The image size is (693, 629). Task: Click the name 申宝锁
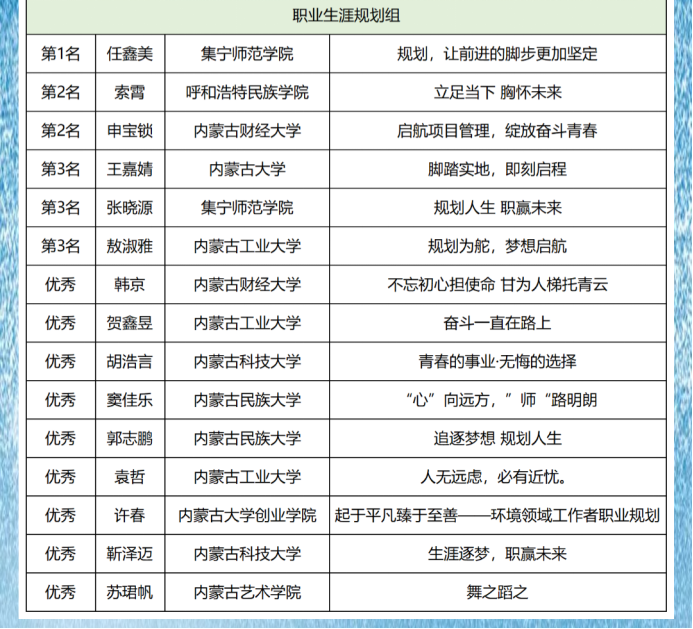(130, 131)
